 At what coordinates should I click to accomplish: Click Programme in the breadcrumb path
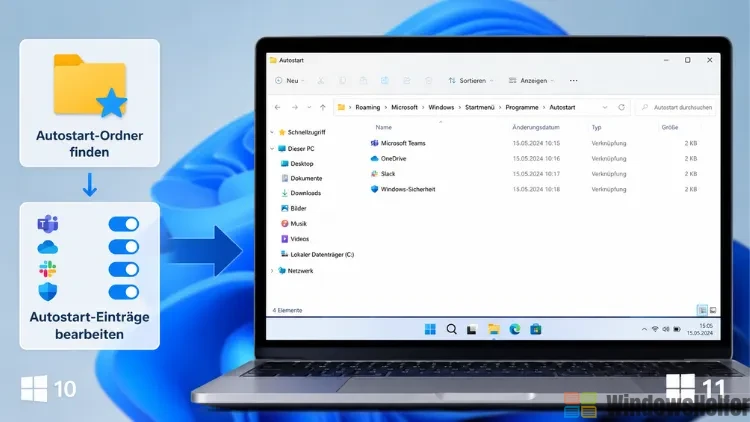click(x=522, y=108)
